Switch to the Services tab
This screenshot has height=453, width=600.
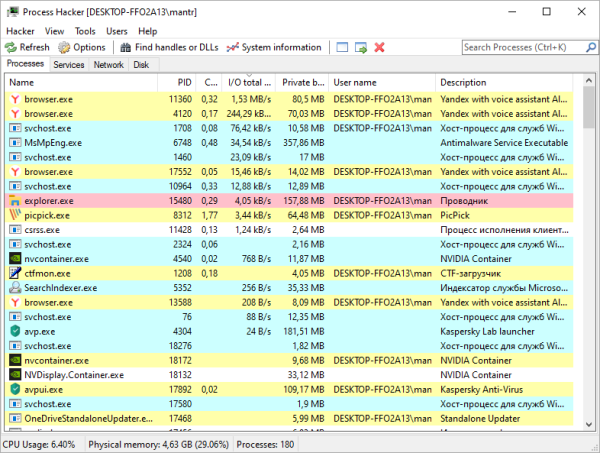pos(69,65)
